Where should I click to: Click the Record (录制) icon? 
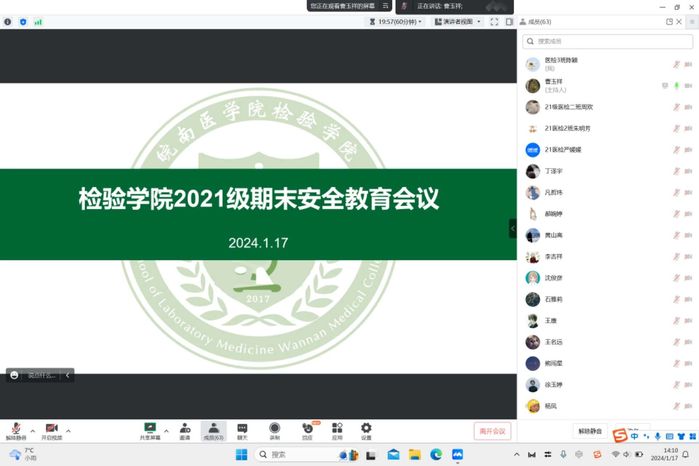[275, 430]
